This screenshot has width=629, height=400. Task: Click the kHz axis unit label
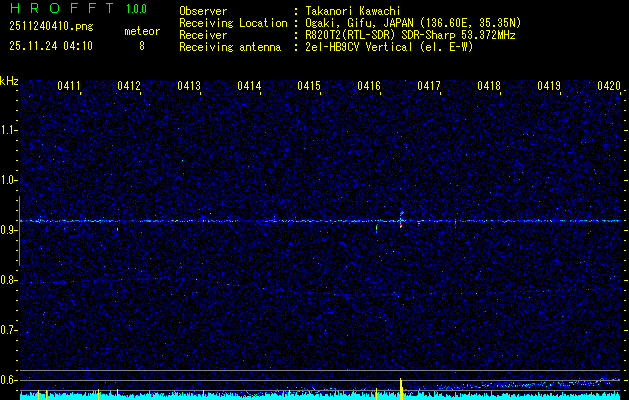tap(9, 81)
